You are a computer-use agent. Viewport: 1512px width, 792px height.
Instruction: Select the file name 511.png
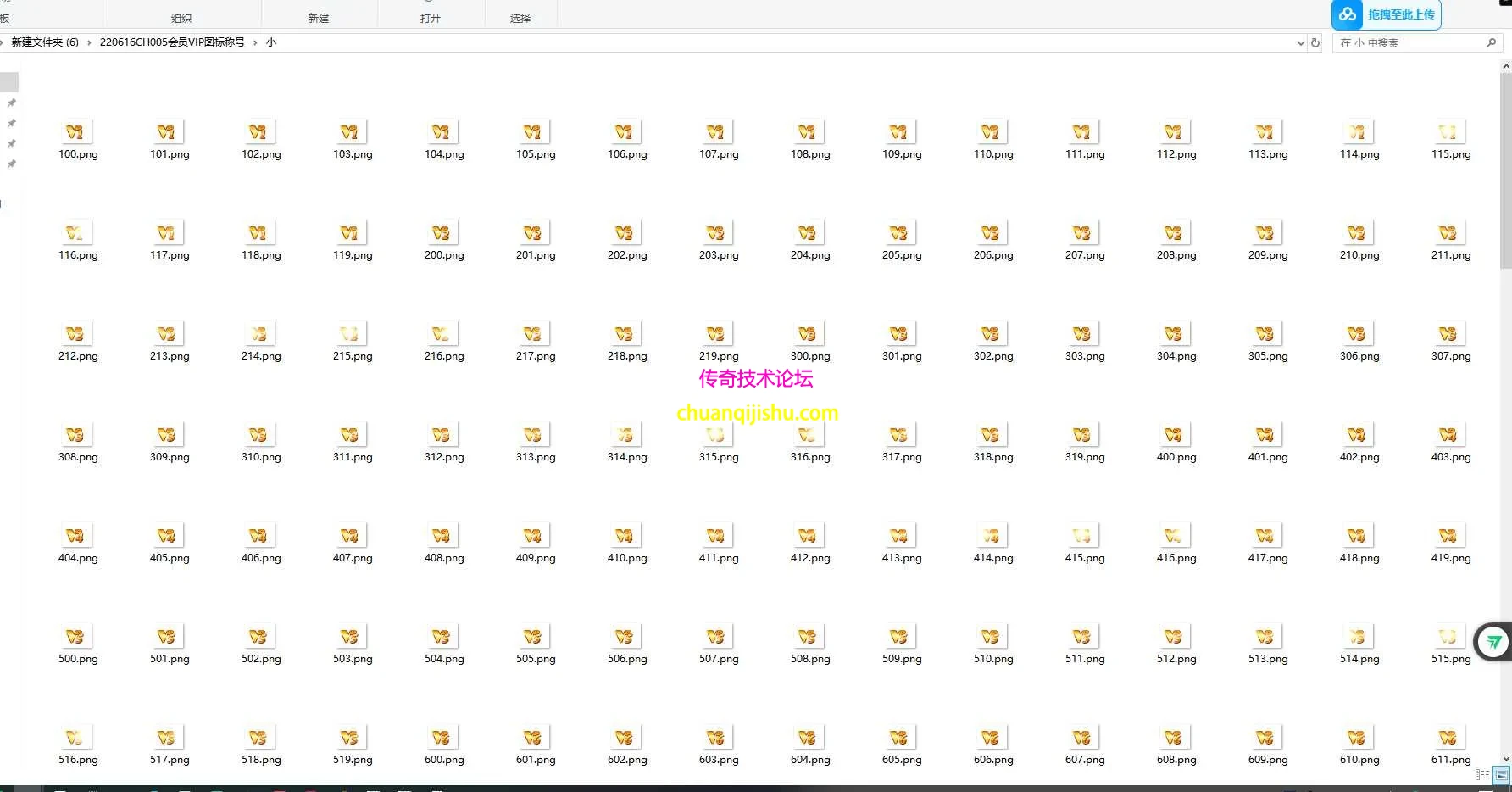coord(1085,659)
